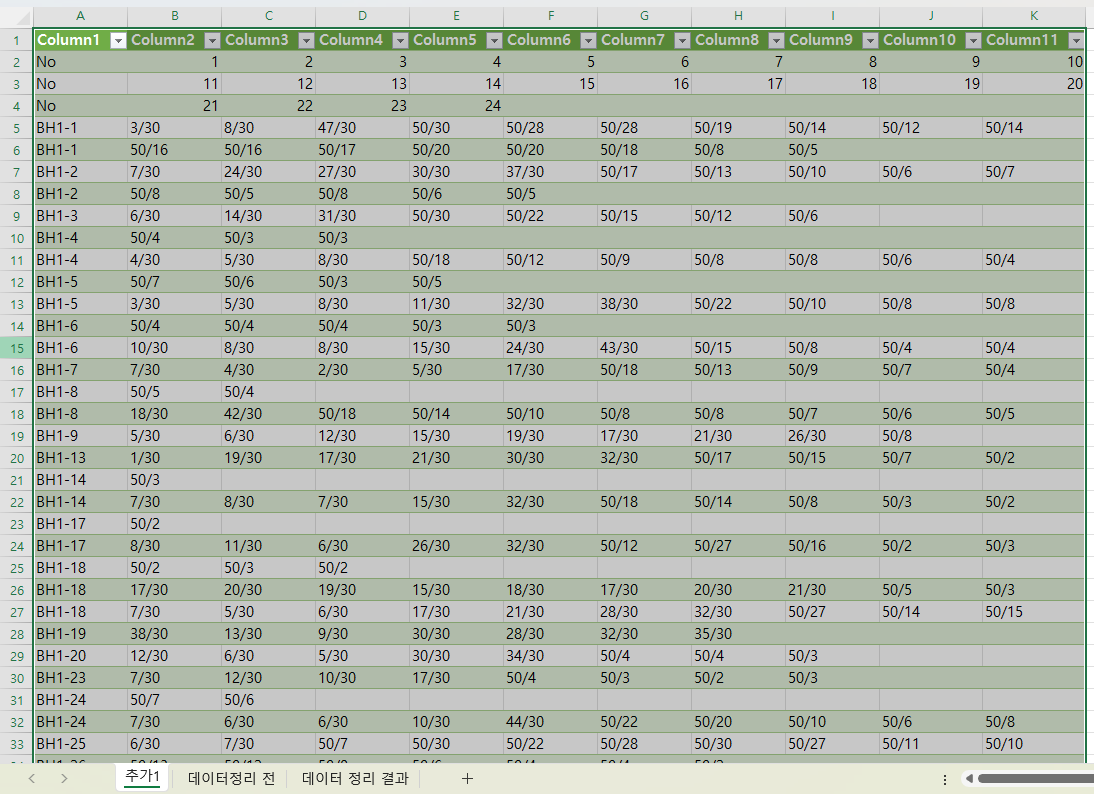Click cell I19 containing 26/30
Image resolution: width=1094 pixels, height=794 pixels.
[832, 436]
